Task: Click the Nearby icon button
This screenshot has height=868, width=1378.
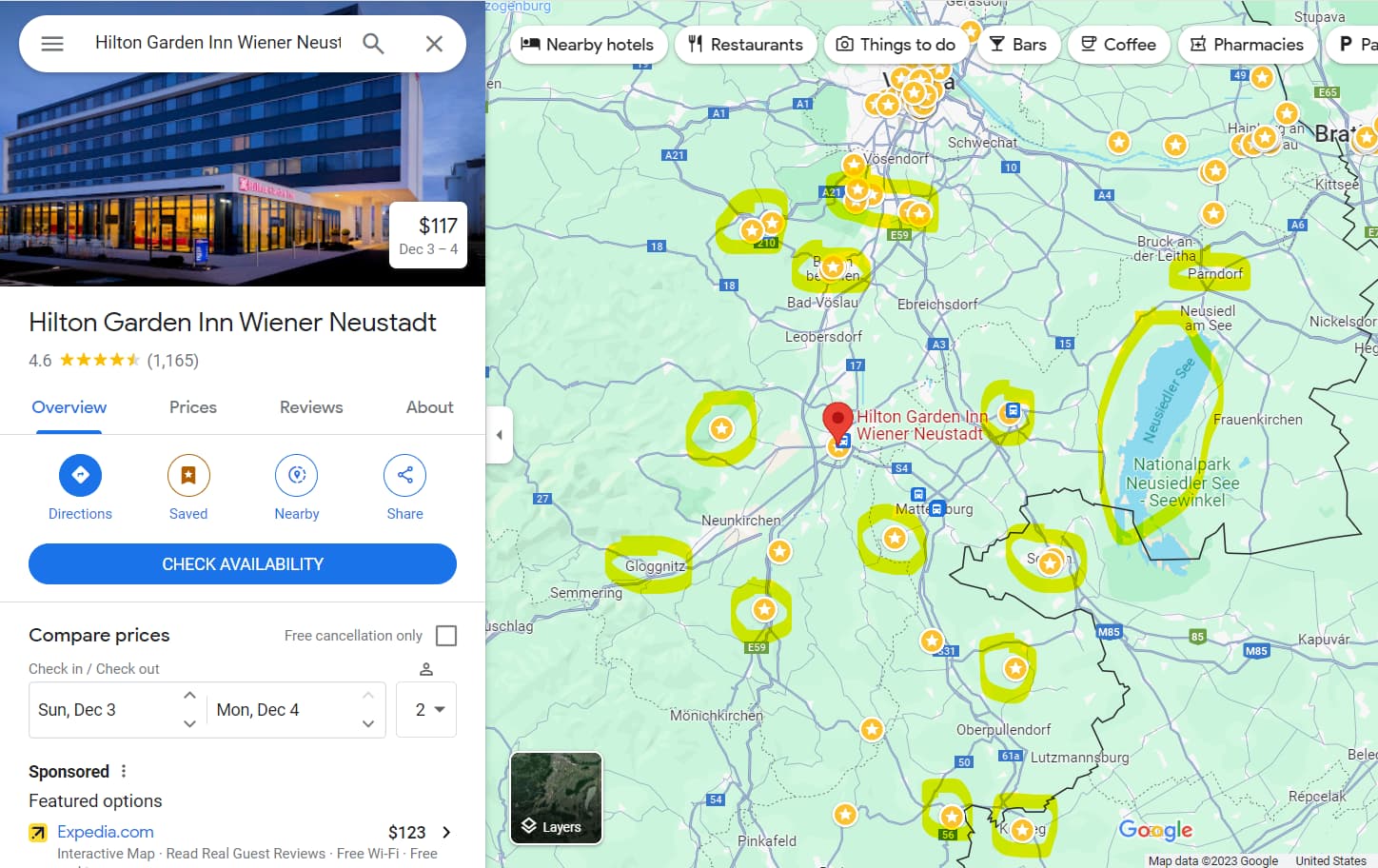Action: tap(297, 475)
